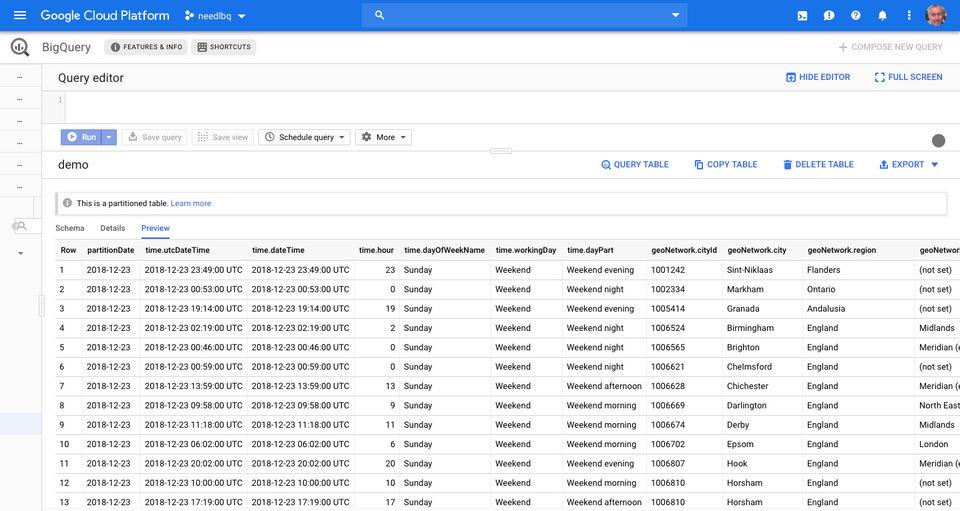Click Copy Table action
Screen dimensions: 960x511
point(726,165)
